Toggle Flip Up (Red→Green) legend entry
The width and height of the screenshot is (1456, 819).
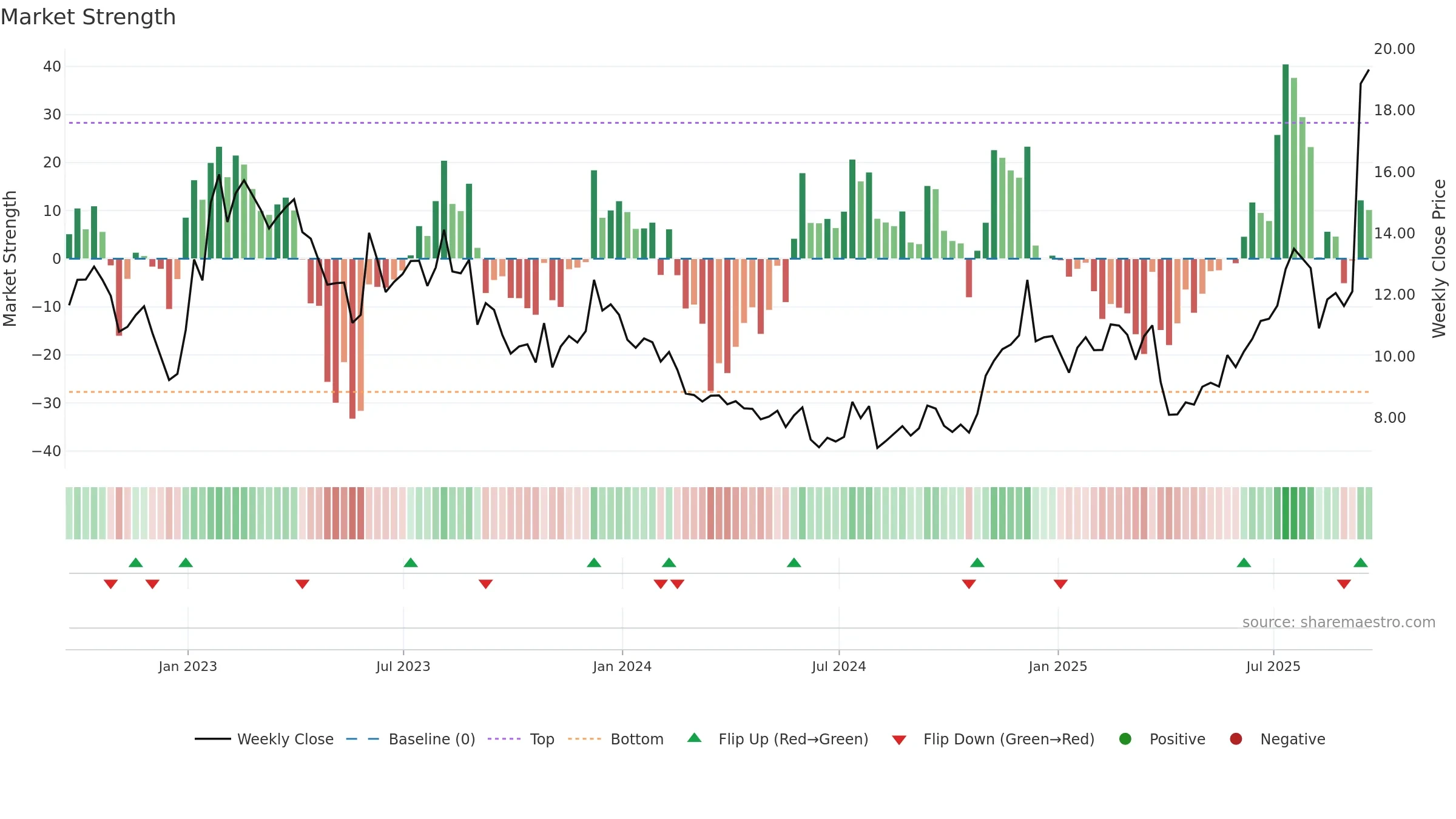(778, 739)
